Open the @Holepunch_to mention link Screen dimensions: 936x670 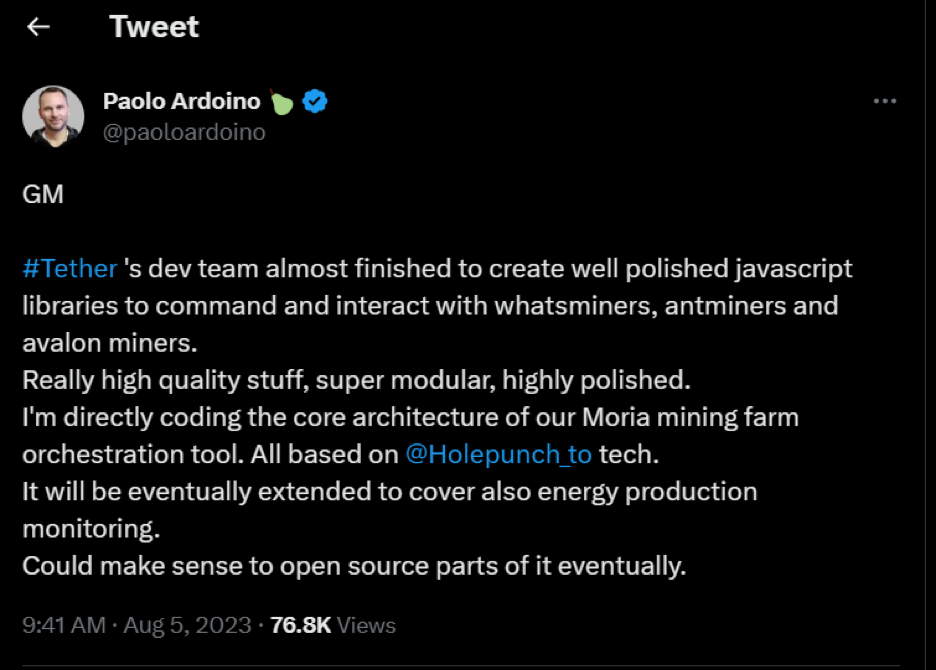(498, 453)
